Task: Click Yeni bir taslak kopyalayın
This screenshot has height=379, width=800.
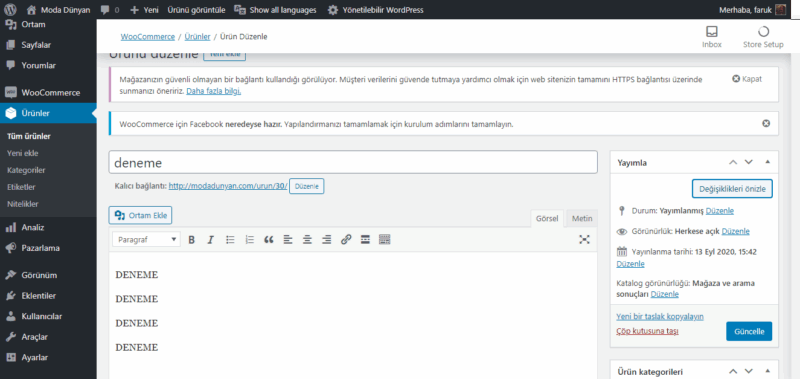Action: click(x=660, y=316)
